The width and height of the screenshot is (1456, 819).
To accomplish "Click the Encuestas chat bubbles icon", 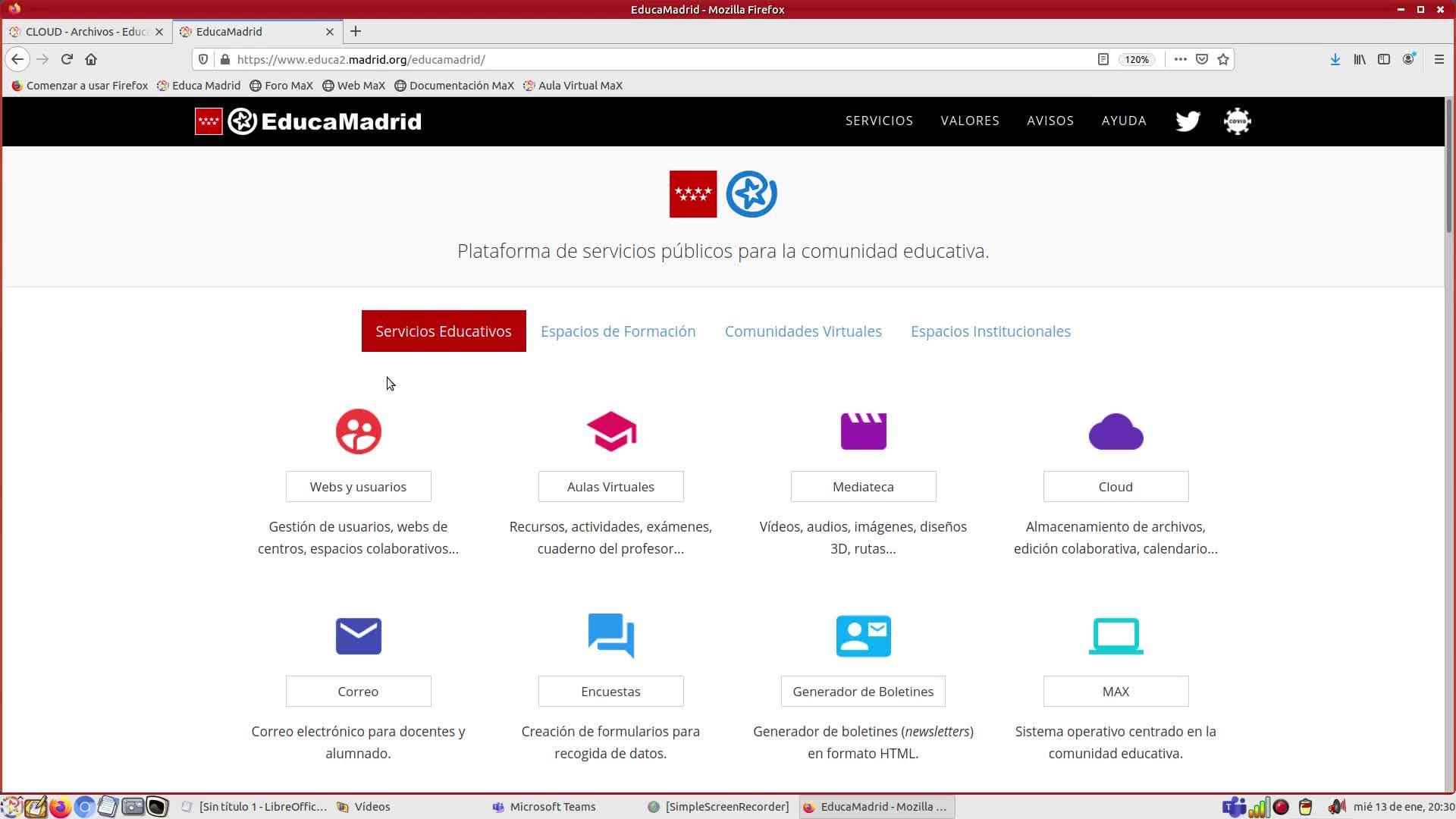I will (611, 635).
